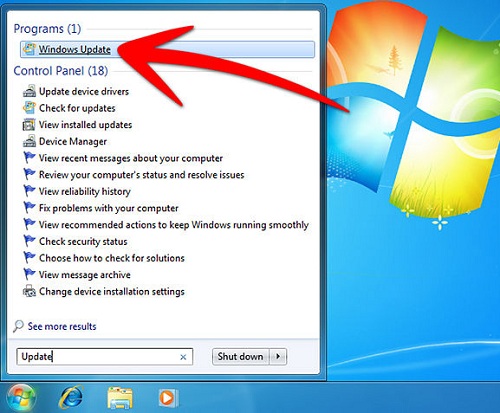Open Windows Explorer from the taskbar
The height and width of the screenshot is (413, 500).
tap(120, 398)
